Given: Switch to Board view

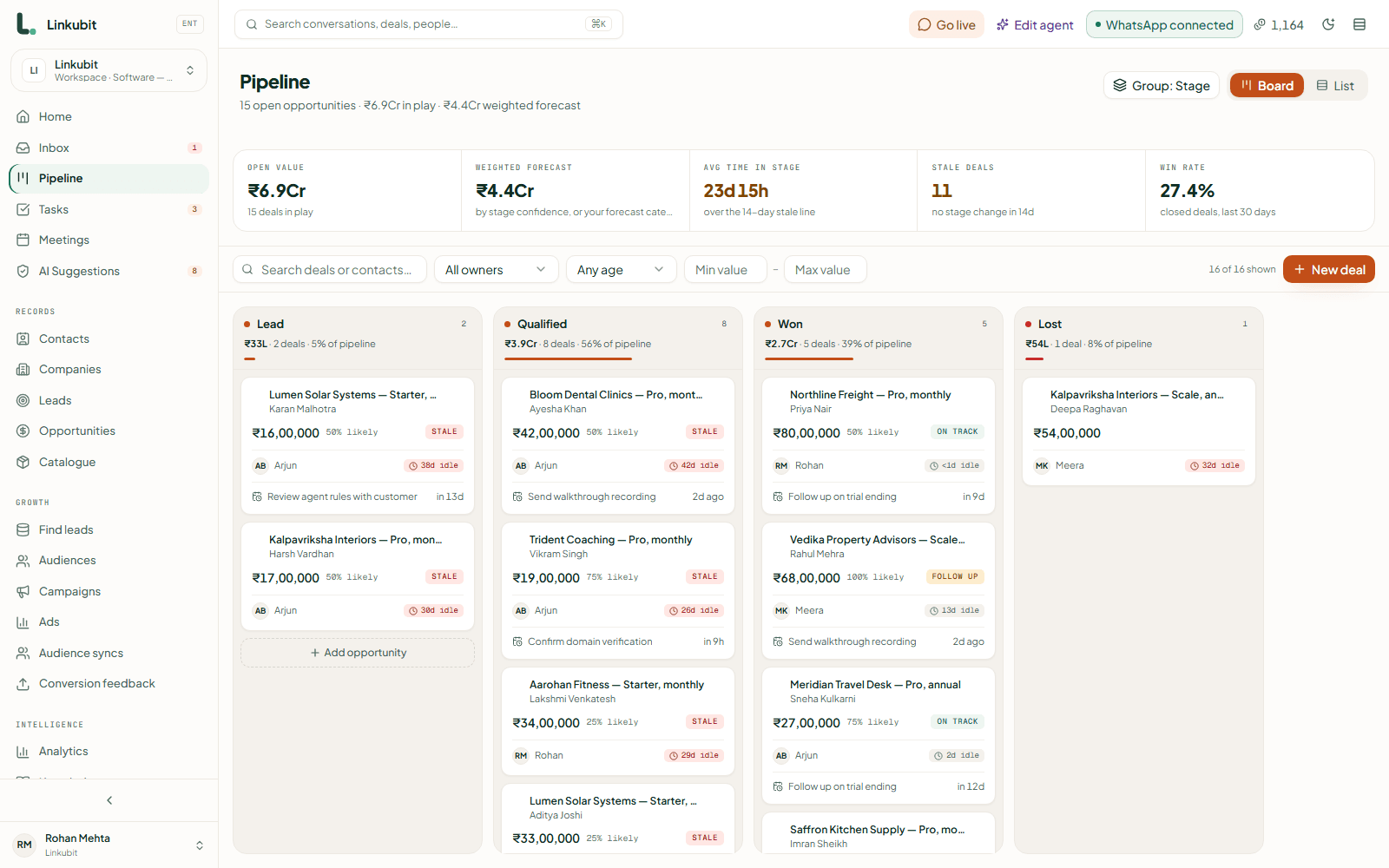Looking at the screenshot, I should [x=1267, y=85].
